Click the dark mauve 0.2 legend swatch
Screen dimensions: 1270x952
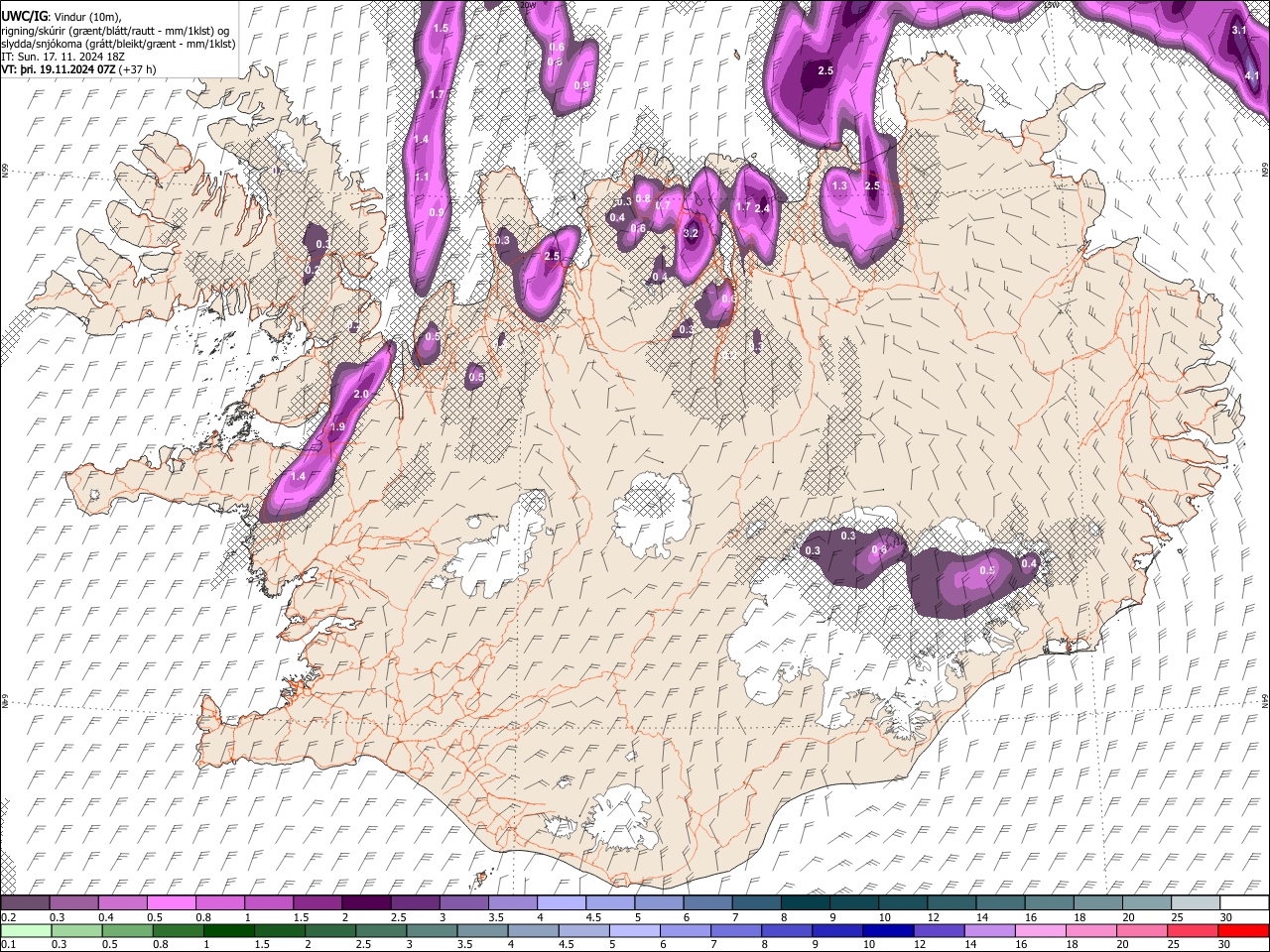coord(25,903)
